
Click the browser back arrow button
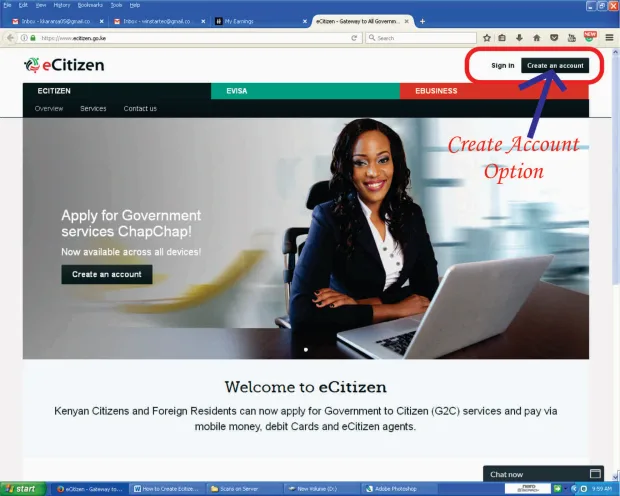(x=10, y=38)
